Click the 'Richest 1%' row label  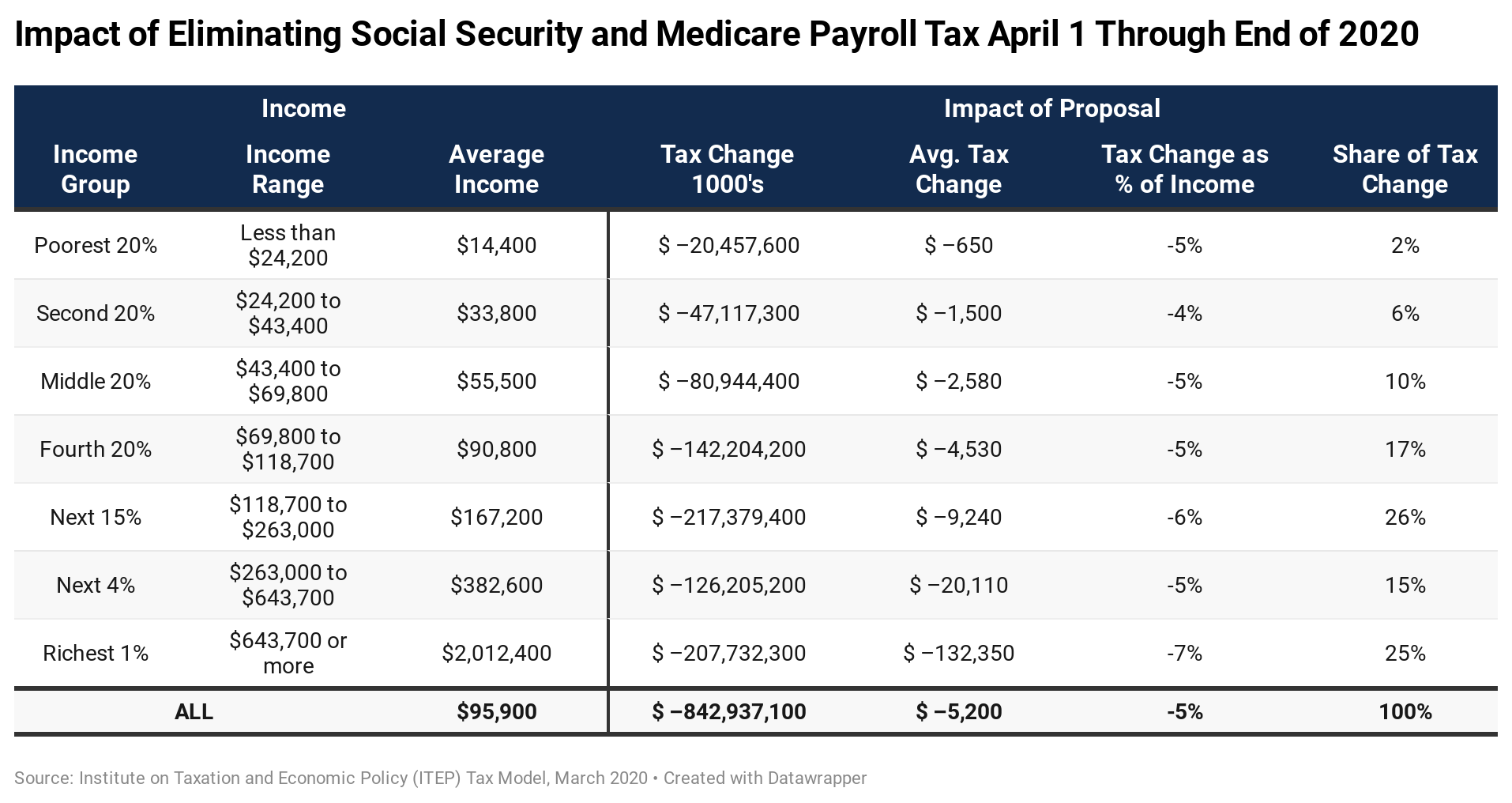coord(96,653)
